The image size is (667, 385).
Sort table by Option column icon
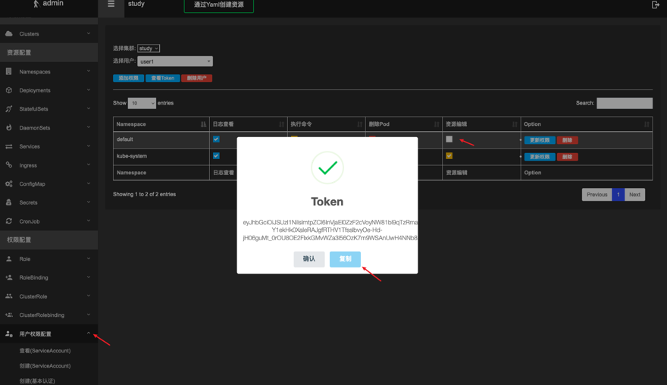coord(647,124)
